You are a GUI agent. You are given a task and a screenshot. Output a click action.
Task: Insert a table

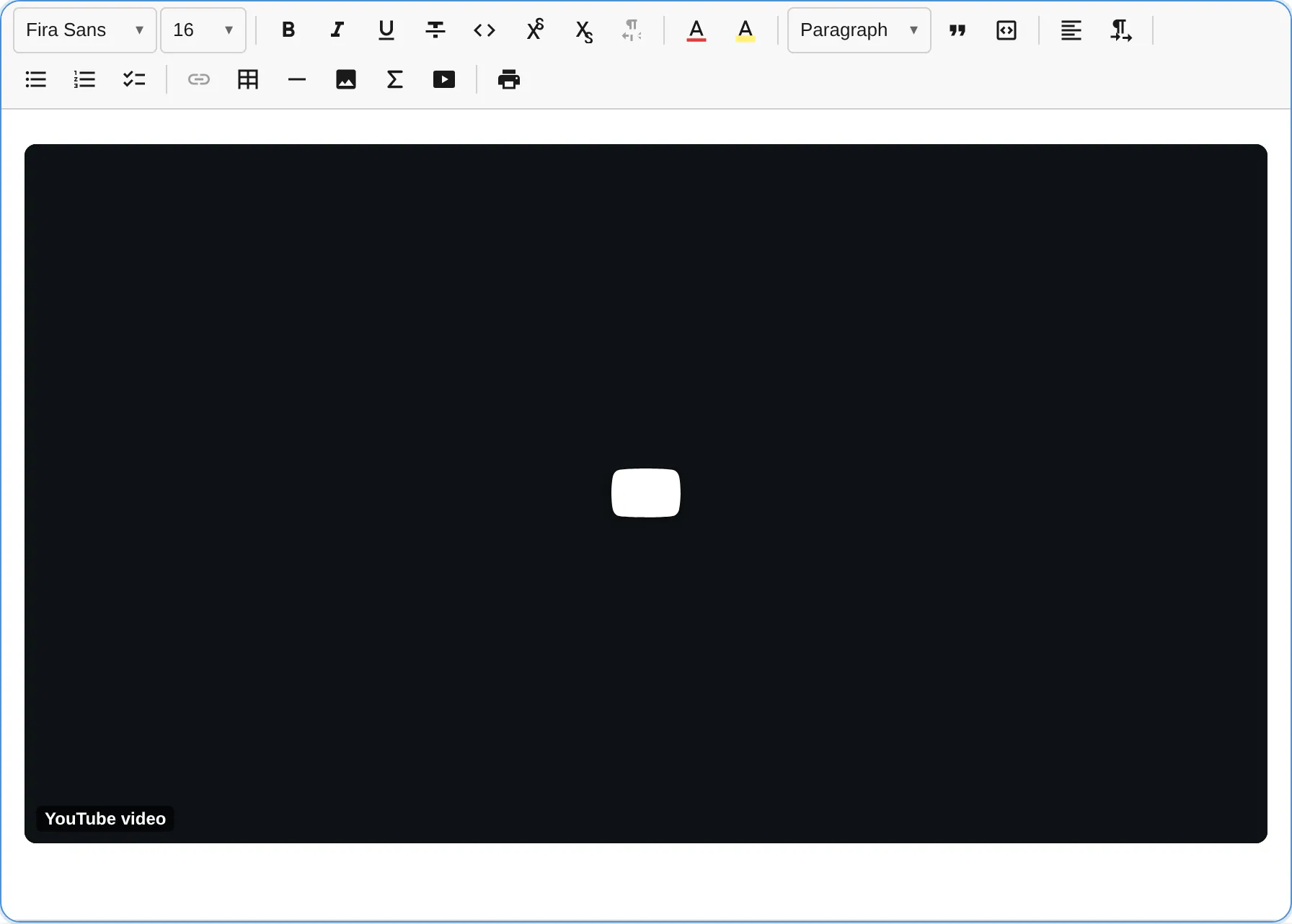248,79
